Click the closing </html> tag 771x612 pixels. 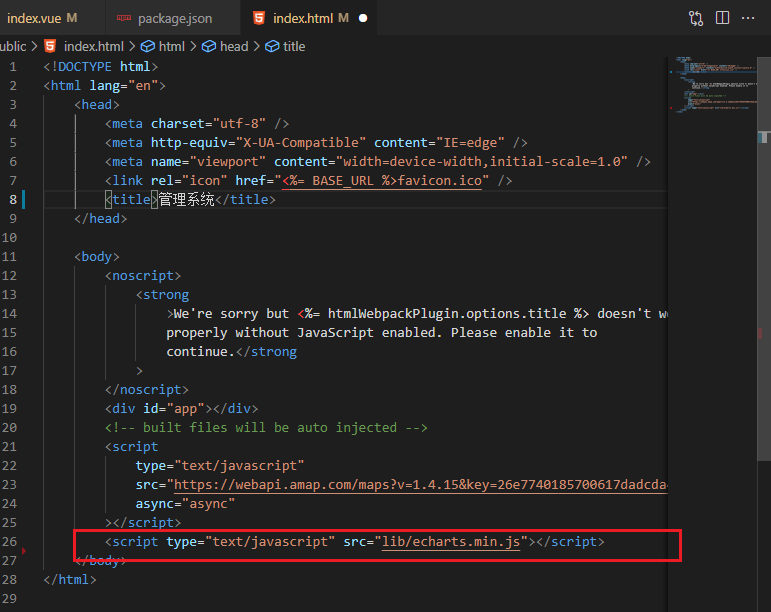click(x=70, y=580)
